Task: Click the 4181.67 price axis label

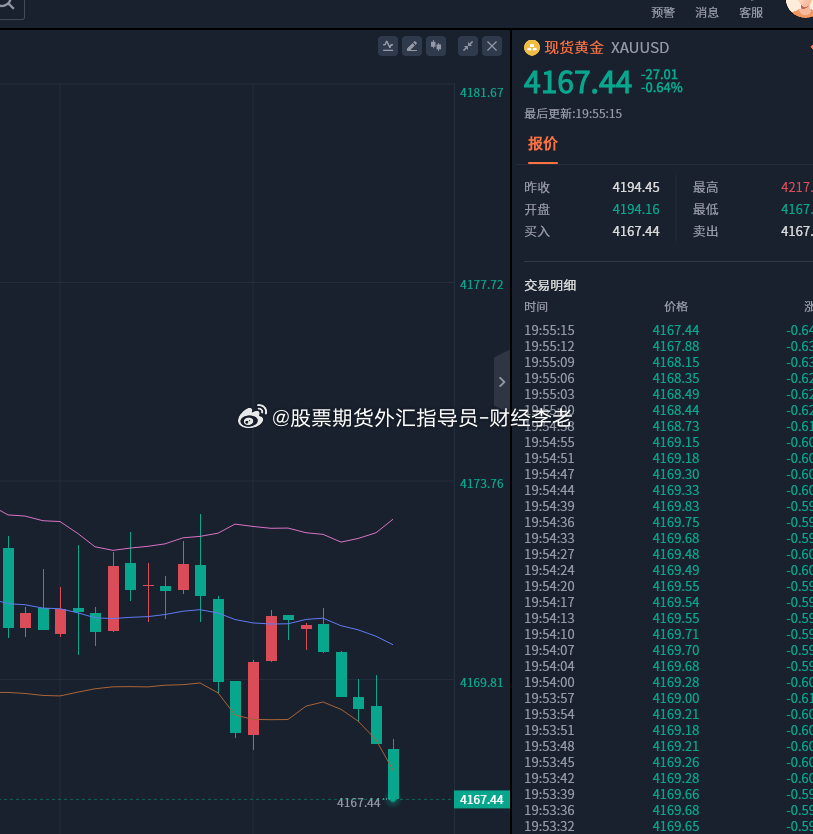Action: [481, 93]
